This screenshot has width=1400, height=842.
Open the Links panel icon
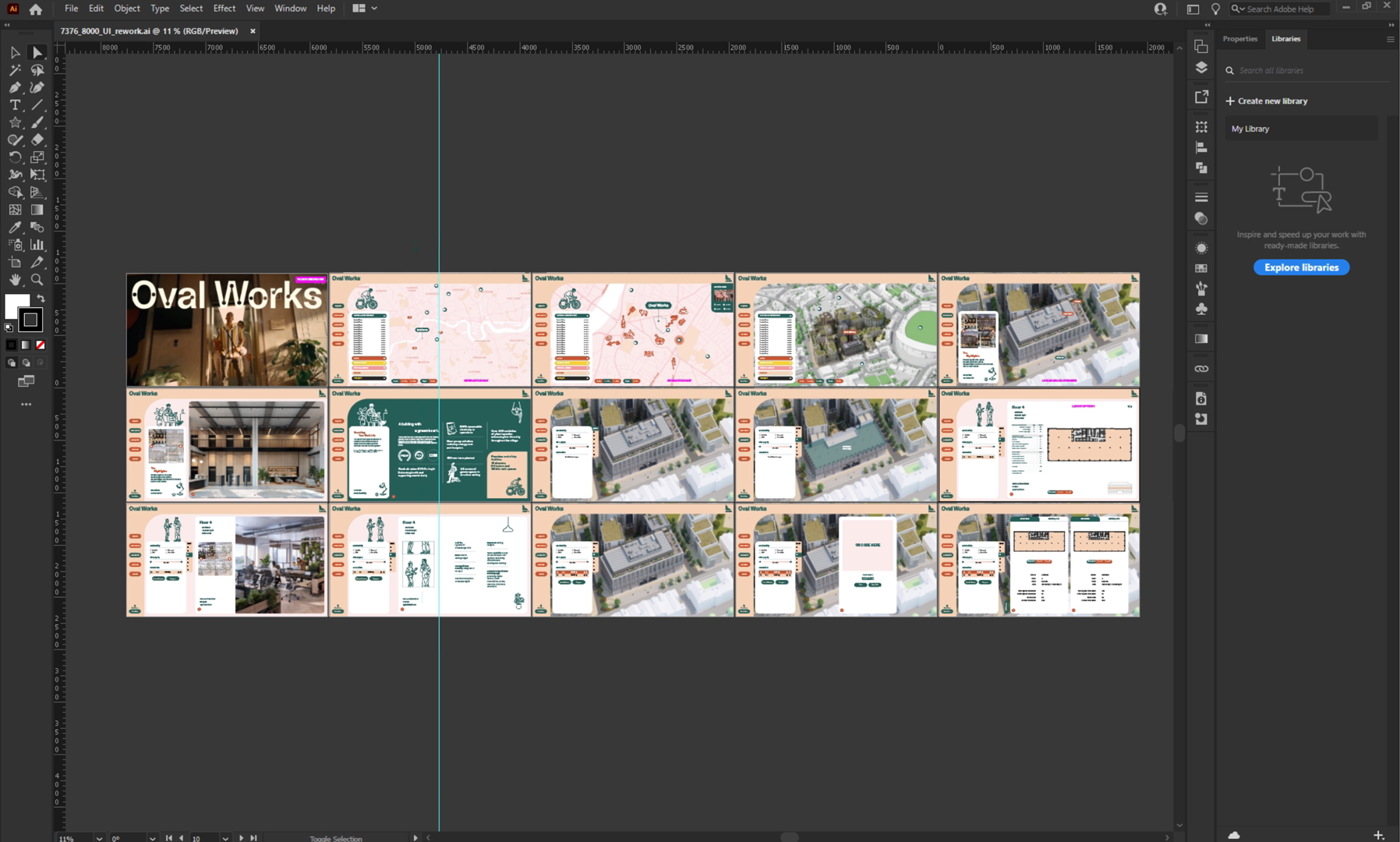1201,369
